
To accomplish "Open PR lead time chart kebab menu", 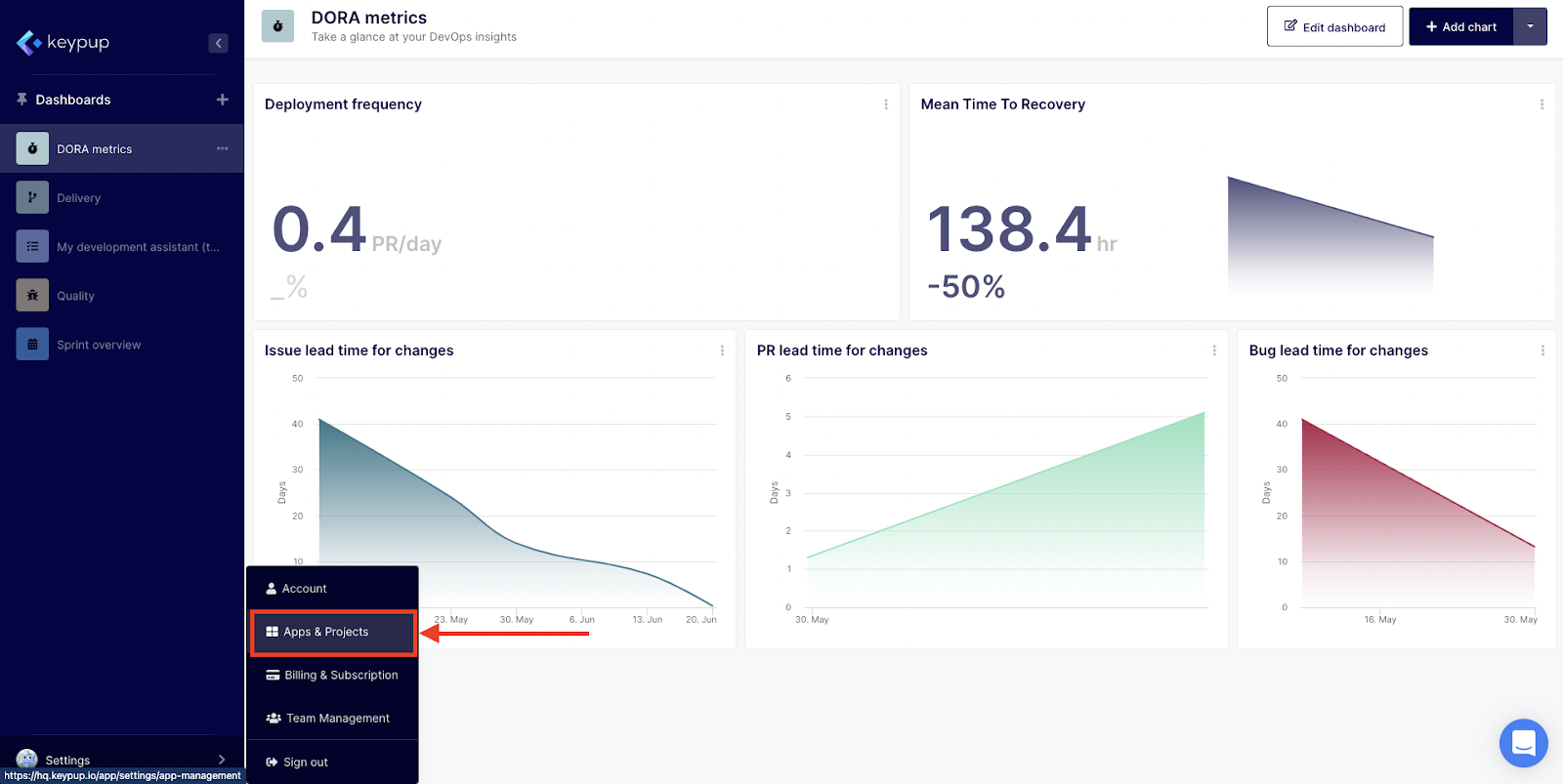I will point(1214,351).
